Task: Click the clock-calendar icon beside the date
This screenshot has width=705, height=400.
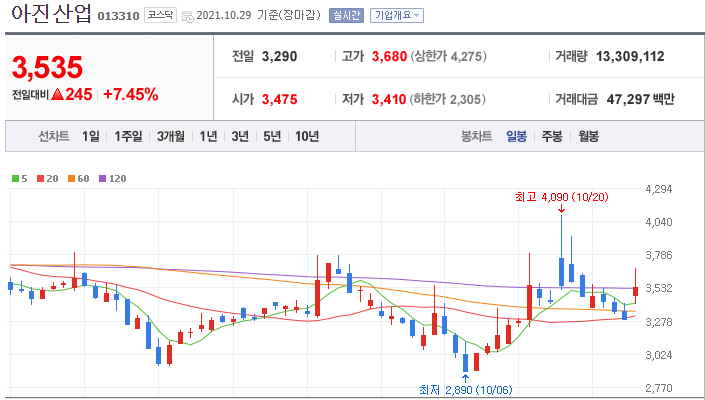Action: (x=188, y=16)
